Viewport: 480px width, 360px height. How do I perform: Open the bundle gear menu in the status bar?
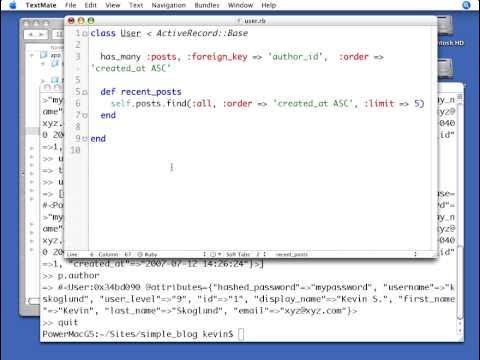(215, 254)
